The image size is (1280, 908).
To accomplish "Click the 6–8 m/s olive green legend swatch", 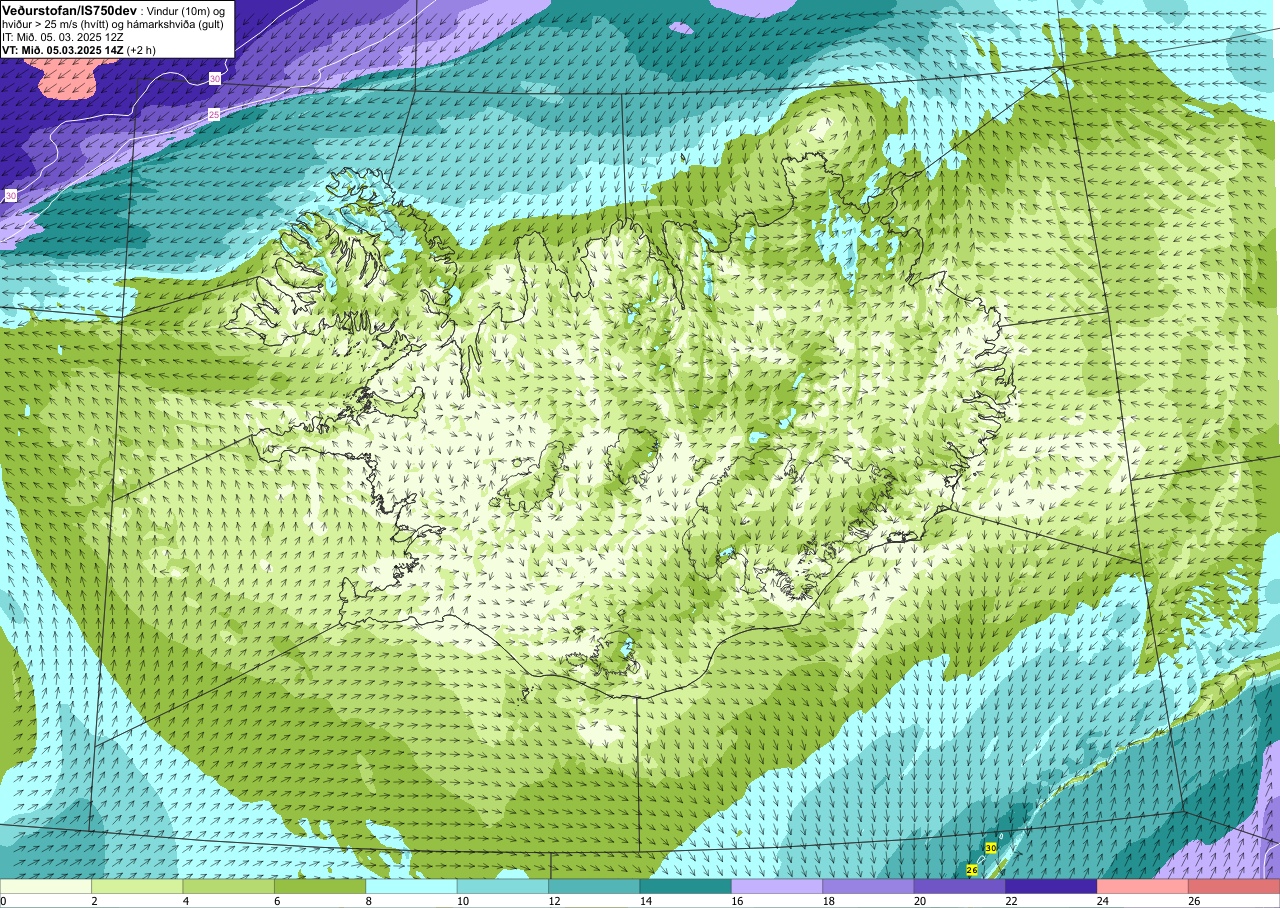I will 320,886.
